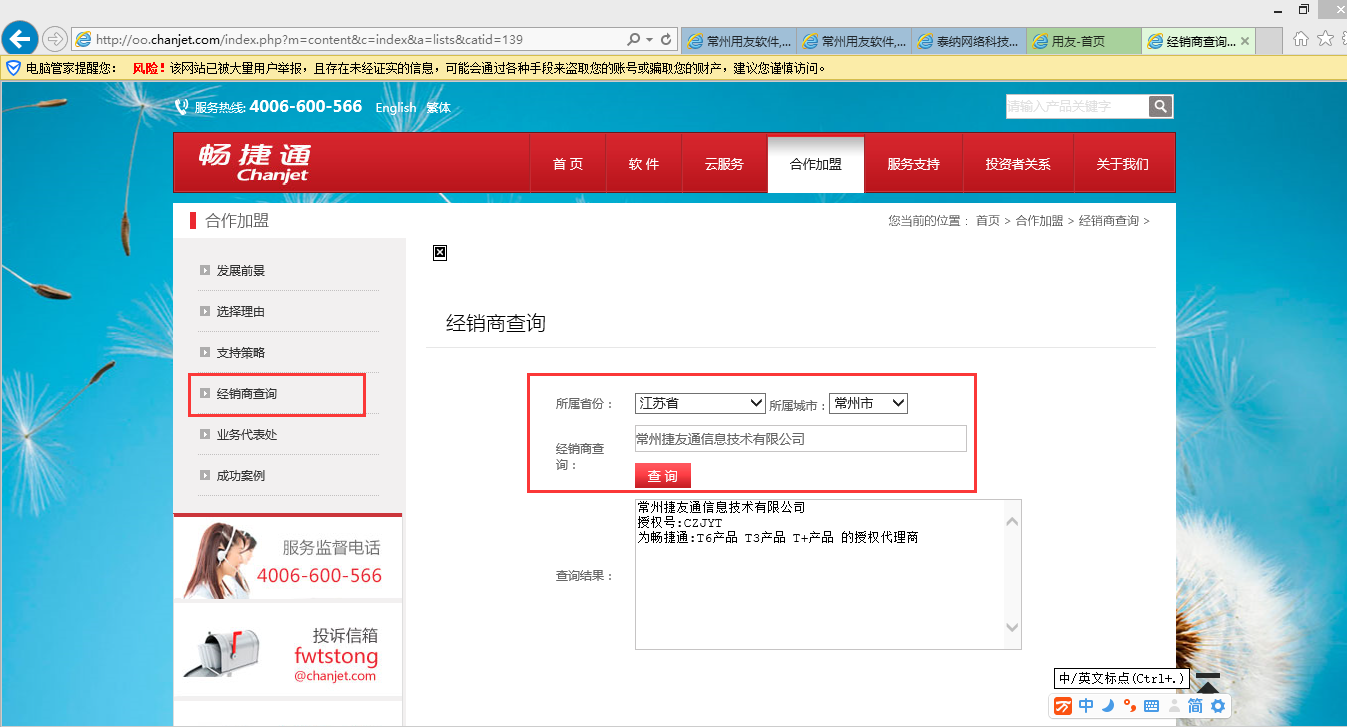The width and height of the screenshot is (1347, 727).
Task: Click the refresh icon in address bar
Action: click(666, 40)
